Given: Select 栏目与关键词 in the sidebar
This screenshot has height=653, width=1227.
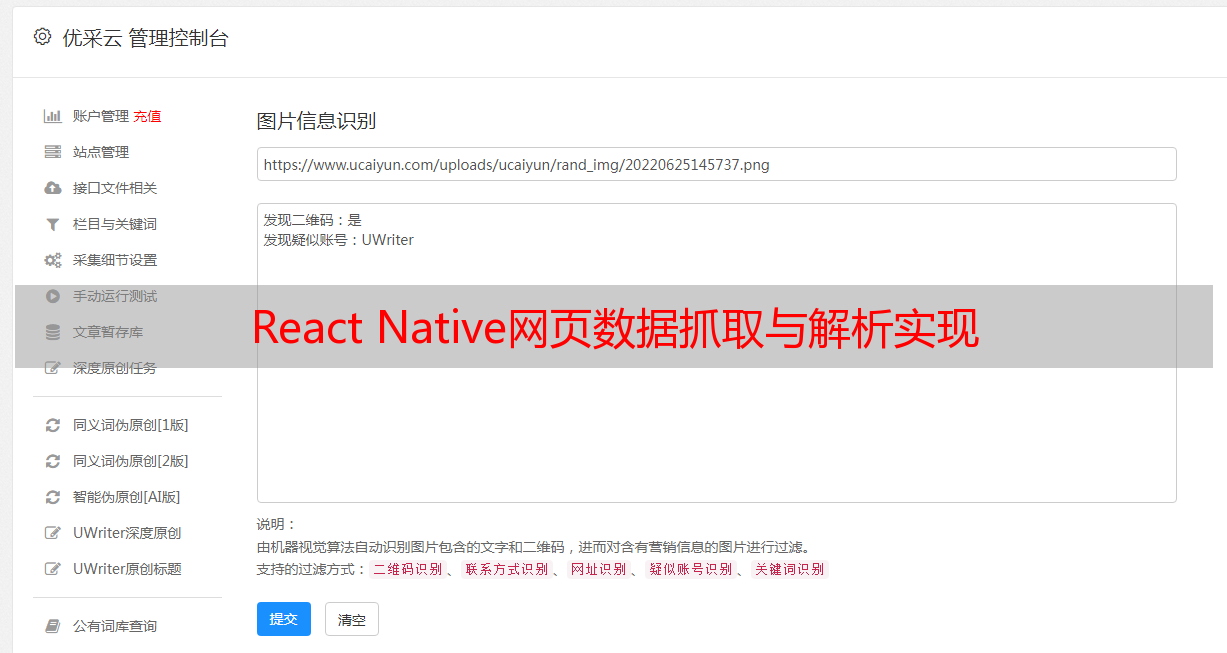Looking at the screenshot, I should pos(115,224).
